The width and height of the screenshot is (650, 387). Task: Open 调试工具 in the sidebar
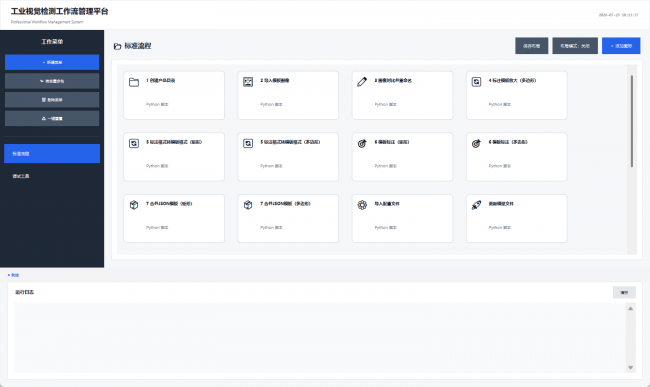[x=52, y=176]
